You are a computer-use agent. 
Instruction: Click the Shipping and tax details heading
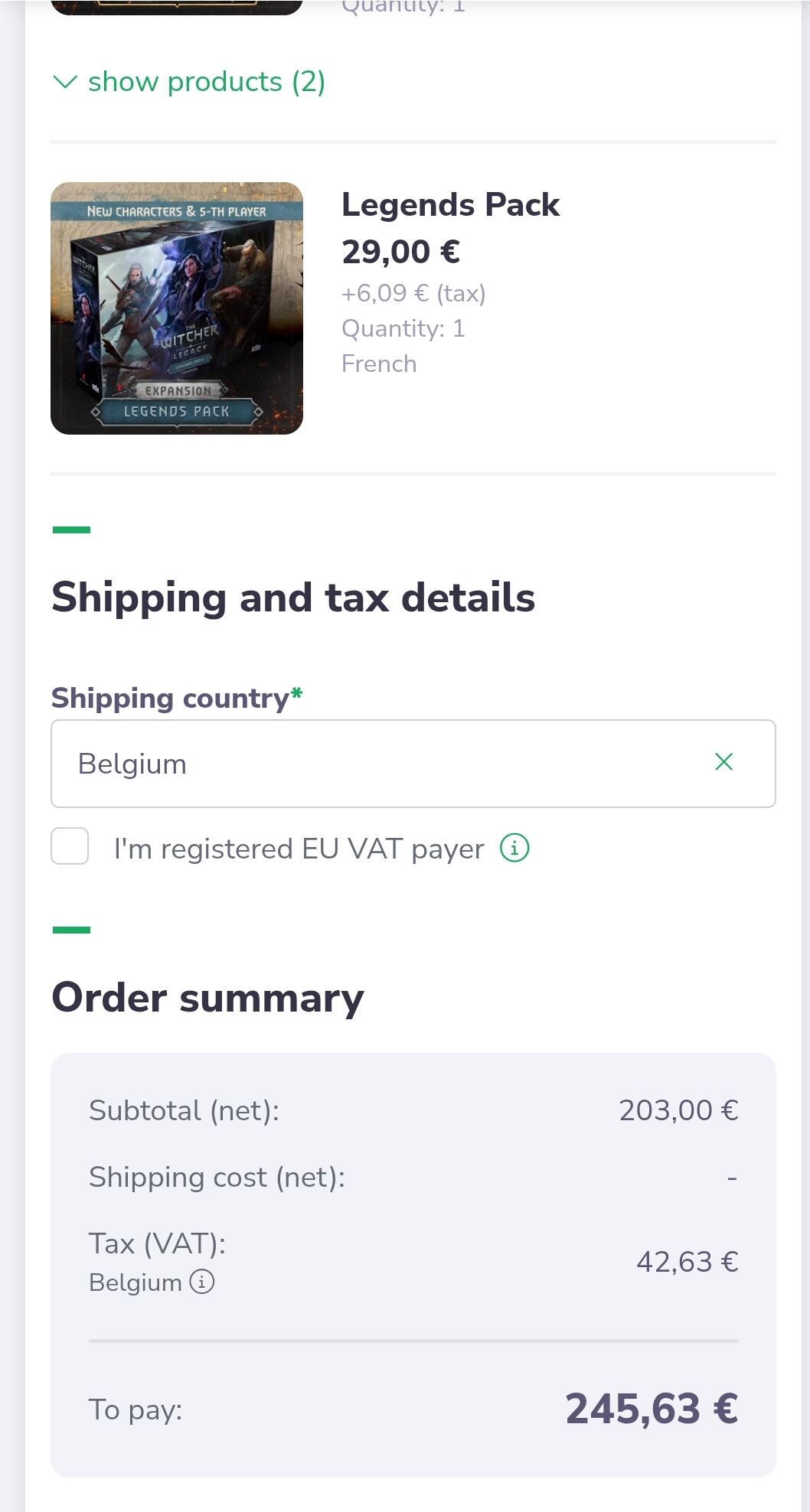293,598
